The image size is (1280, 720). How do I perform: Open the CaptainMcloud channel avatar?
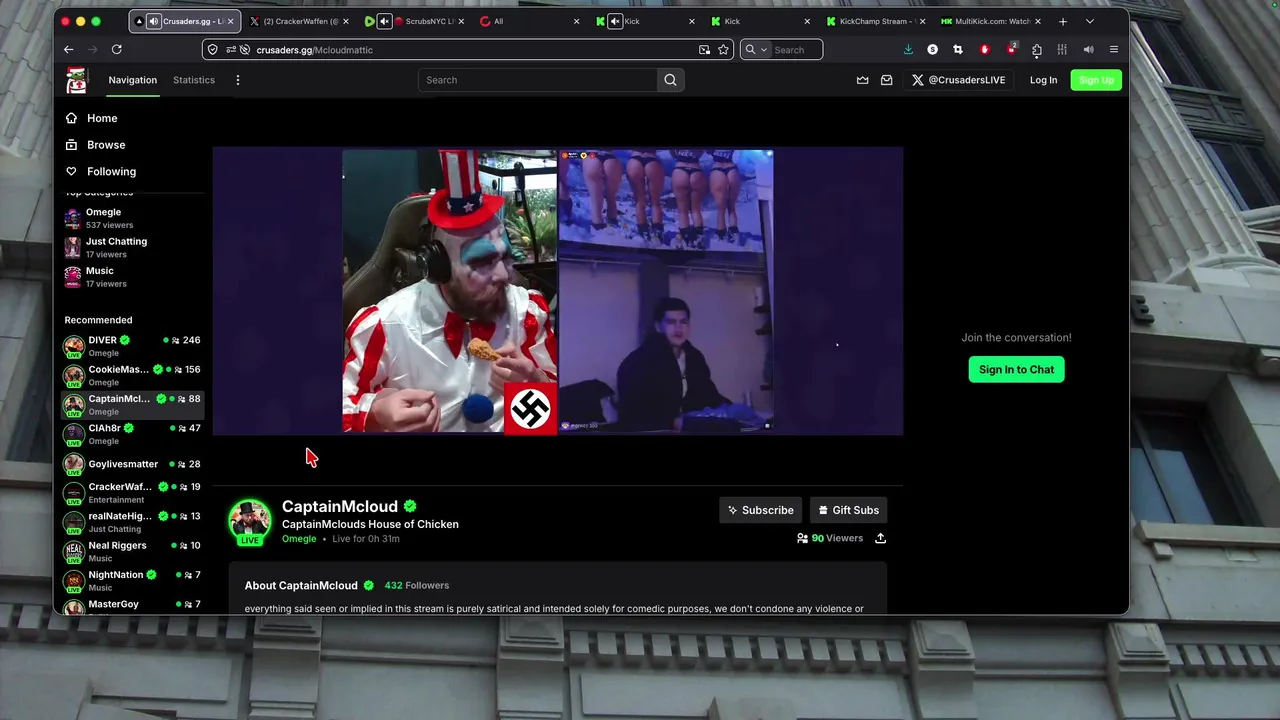coord(249,521)
